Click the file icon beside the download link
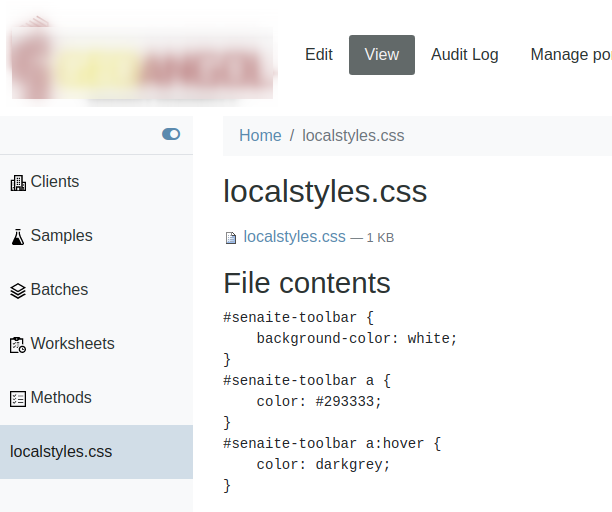Viewport: 612px width, 512px height. click(232, 238)
